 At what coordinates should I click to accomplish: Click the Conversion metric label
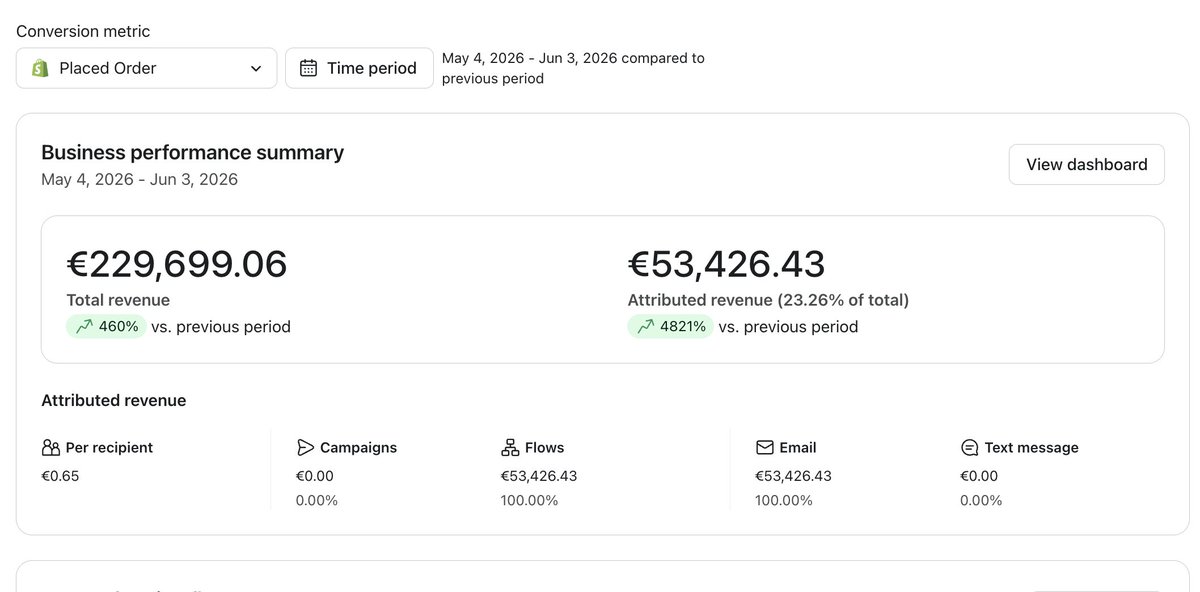pos(83,31)
